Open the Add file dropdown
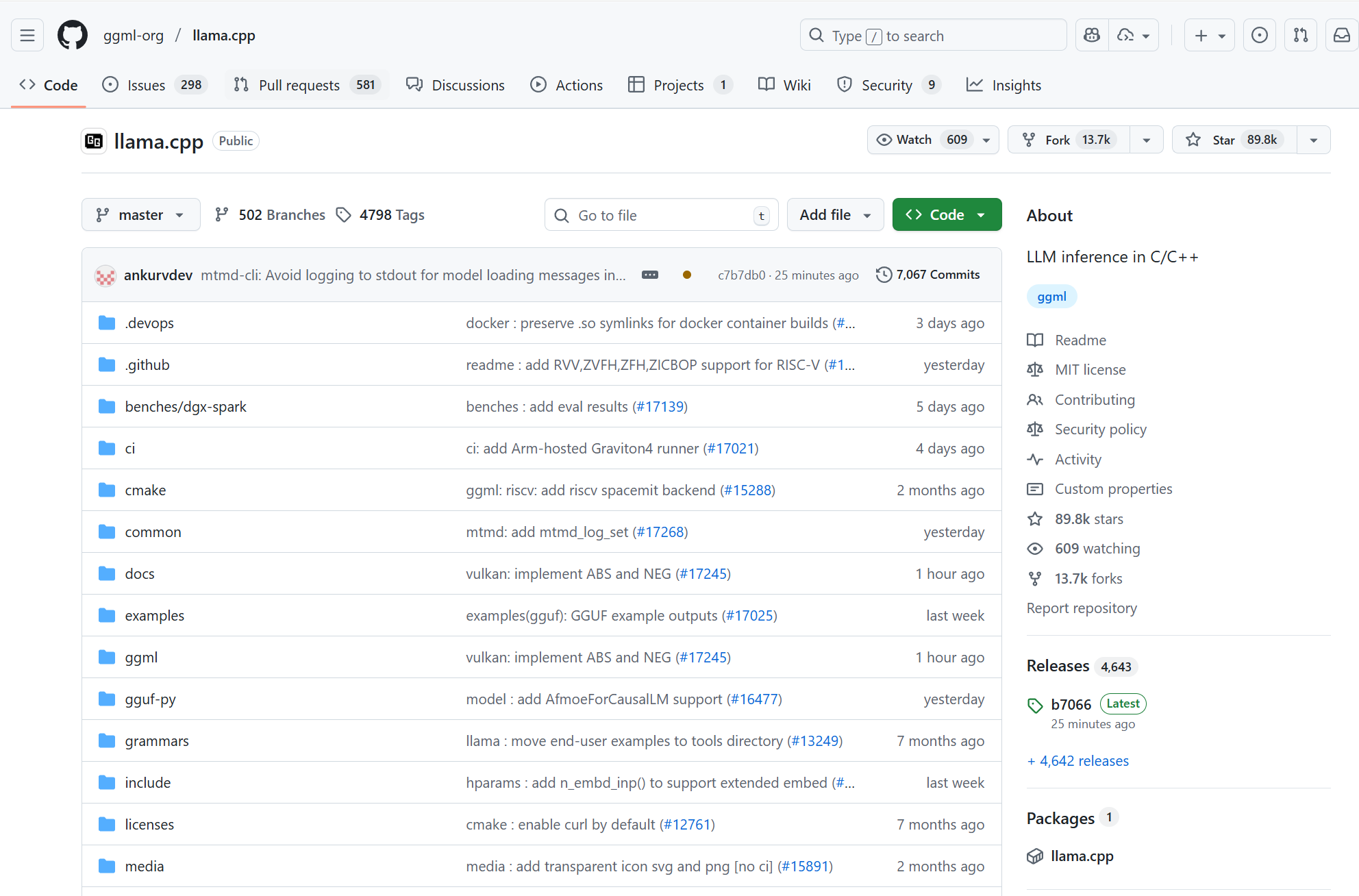The image size is (1359, 896). (x=835, y=215)
